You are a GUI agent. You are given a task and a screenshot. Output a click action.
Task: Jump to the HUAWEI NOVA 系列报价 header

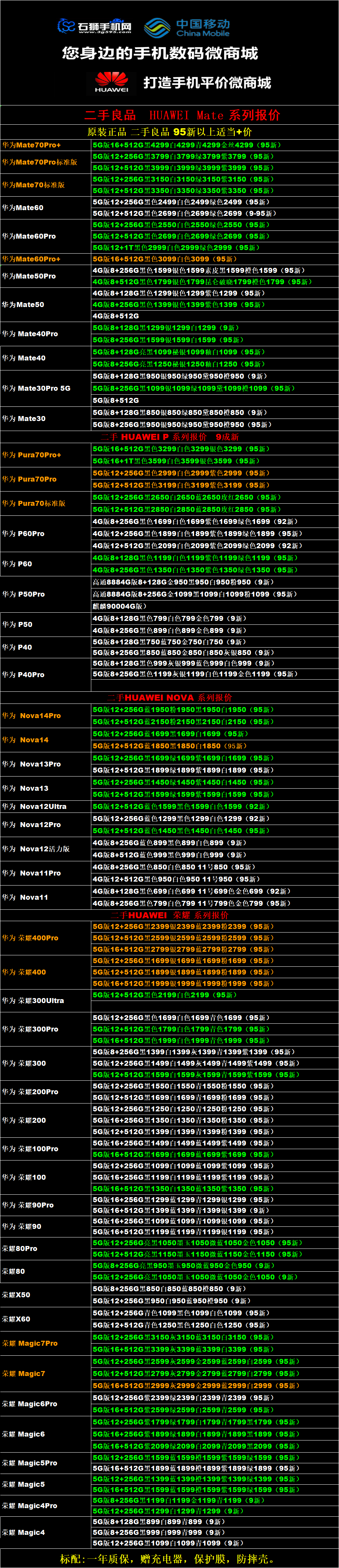tap(169, 697)
